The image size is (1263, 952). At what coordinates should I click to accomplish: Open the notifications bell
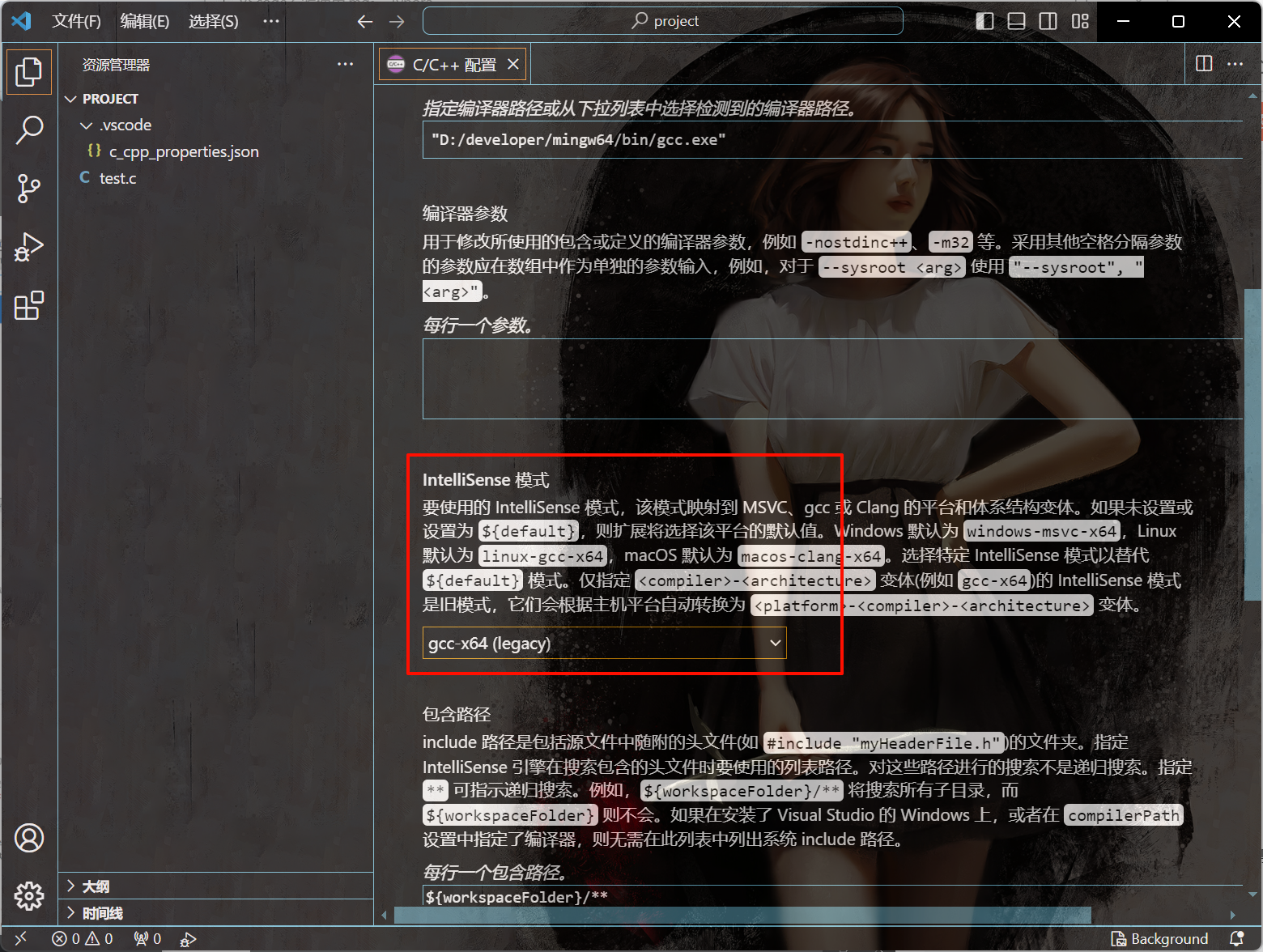pos(1236,938)
